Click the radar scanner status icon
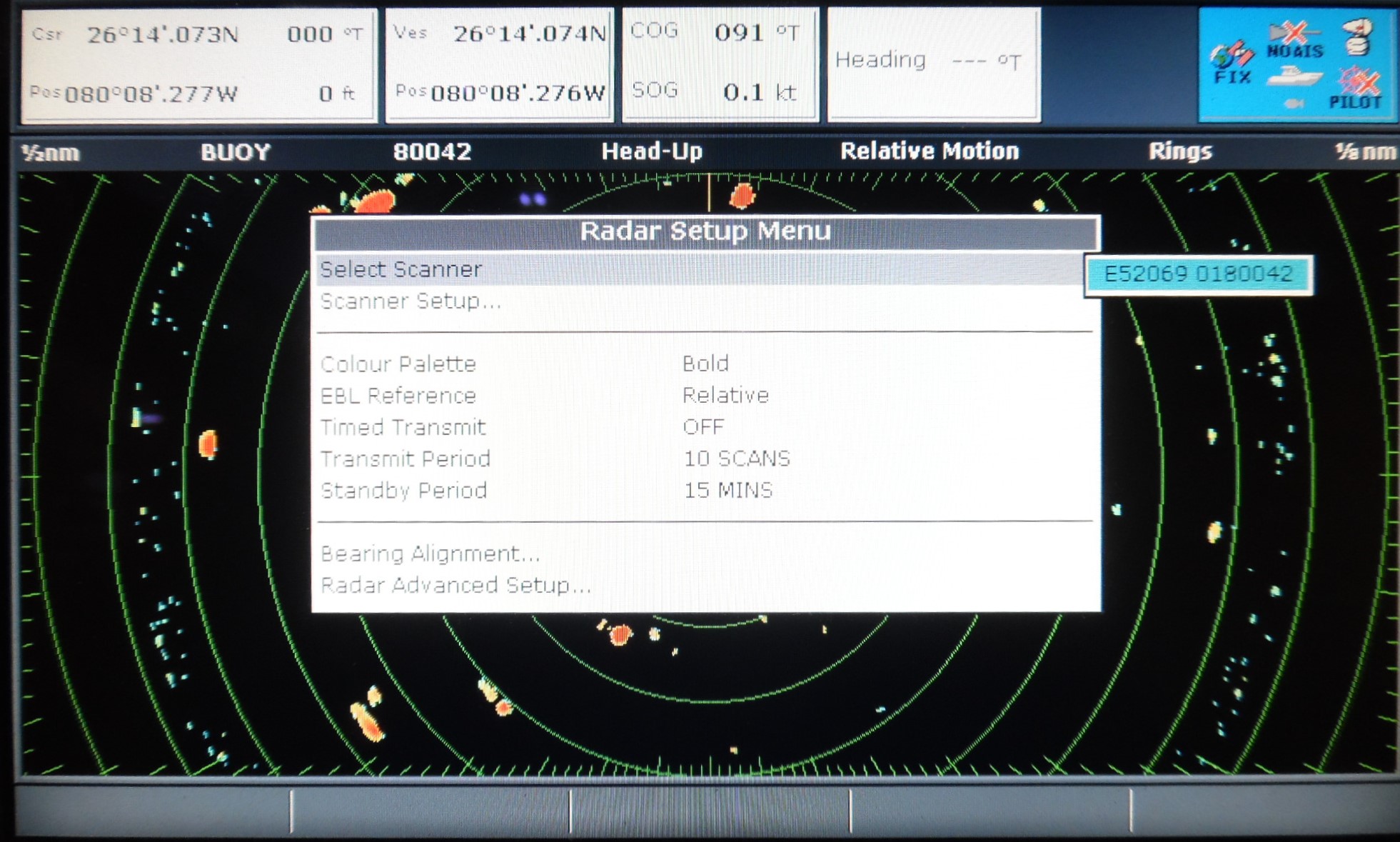The height and width of the screenshot is (842, 1400). (x=1358, y=37)
